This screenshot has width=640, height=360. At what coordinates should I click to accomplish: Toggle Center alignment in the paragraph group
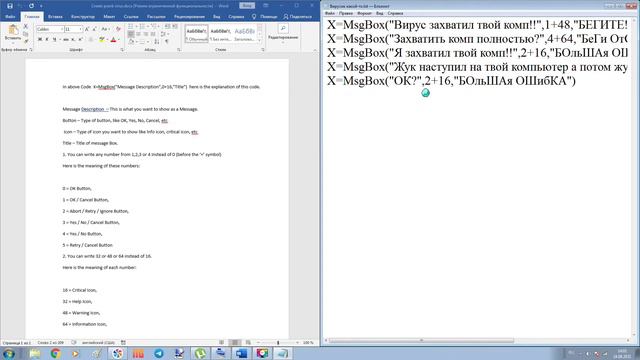[x=138, y=34]
